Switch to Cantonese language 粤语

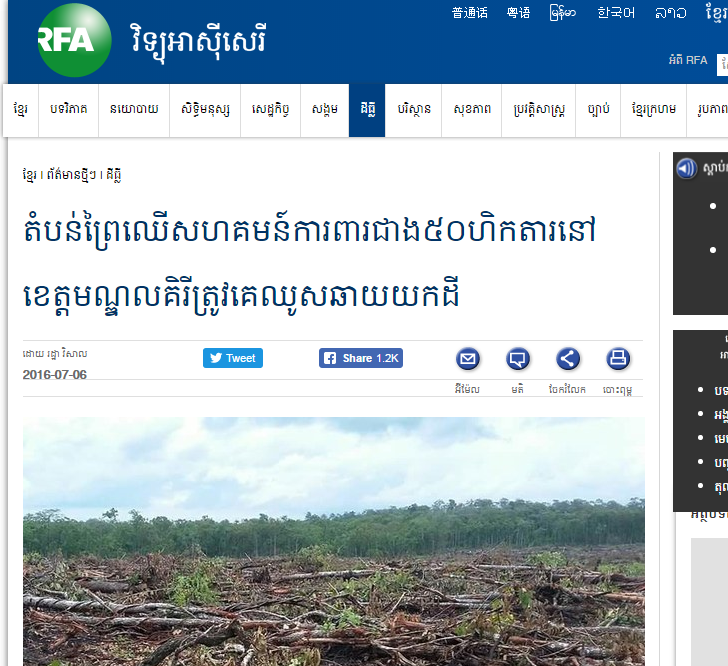click(518, 13)
